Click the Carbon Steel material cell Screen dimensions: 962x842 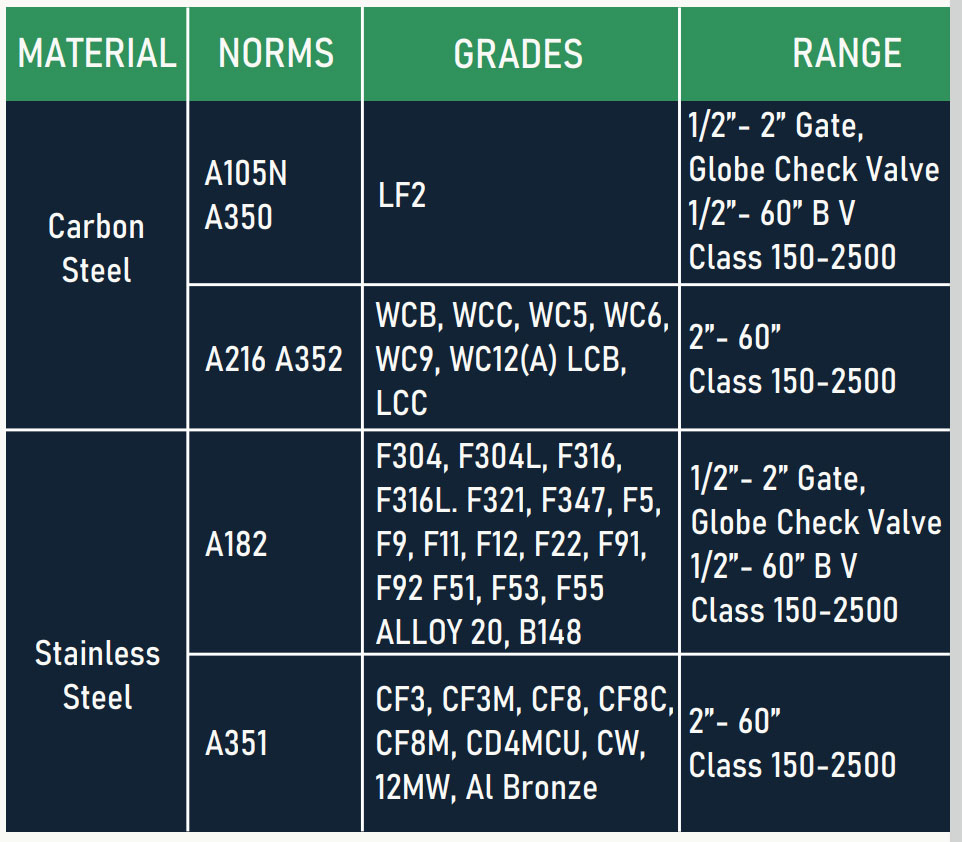(96, 248)
